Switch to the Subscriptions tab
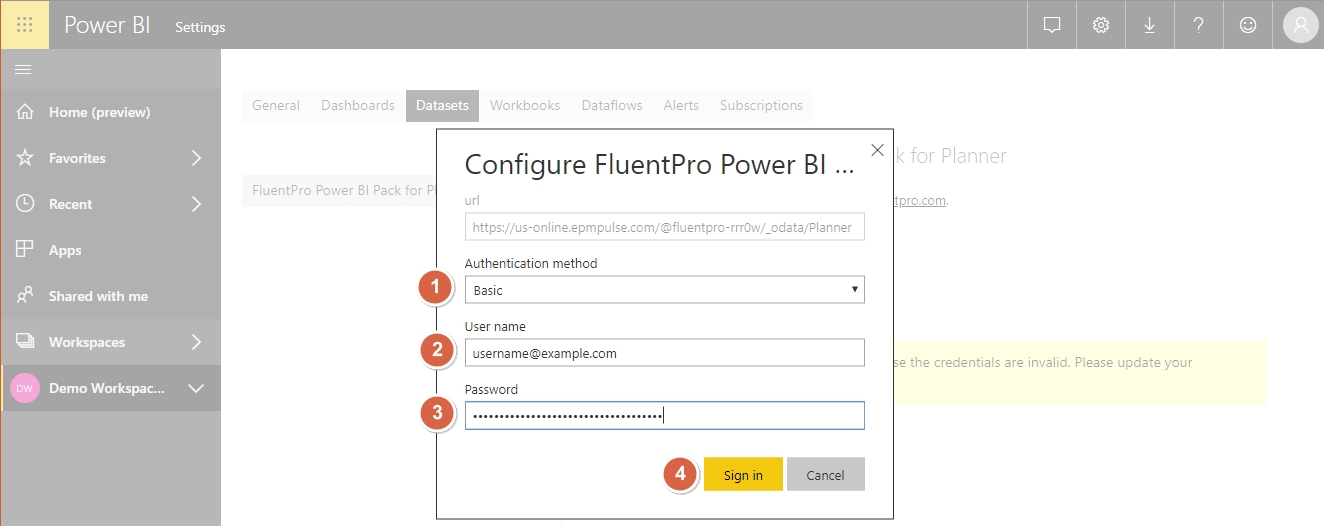The image size is (1324, 526). click(761, 105)
